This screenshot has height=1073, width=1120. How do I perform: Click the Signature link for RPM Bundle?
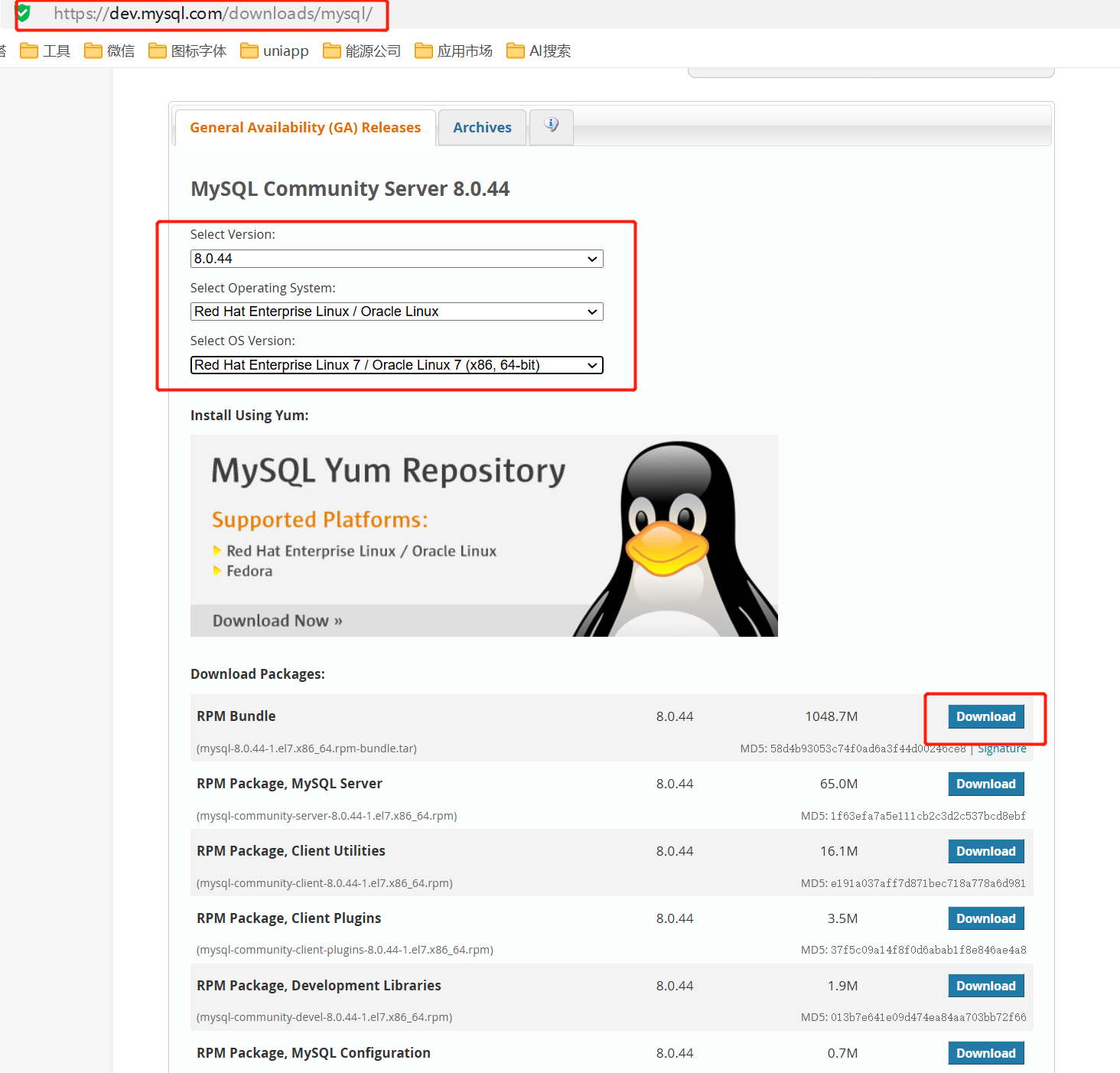(1002, 749)
